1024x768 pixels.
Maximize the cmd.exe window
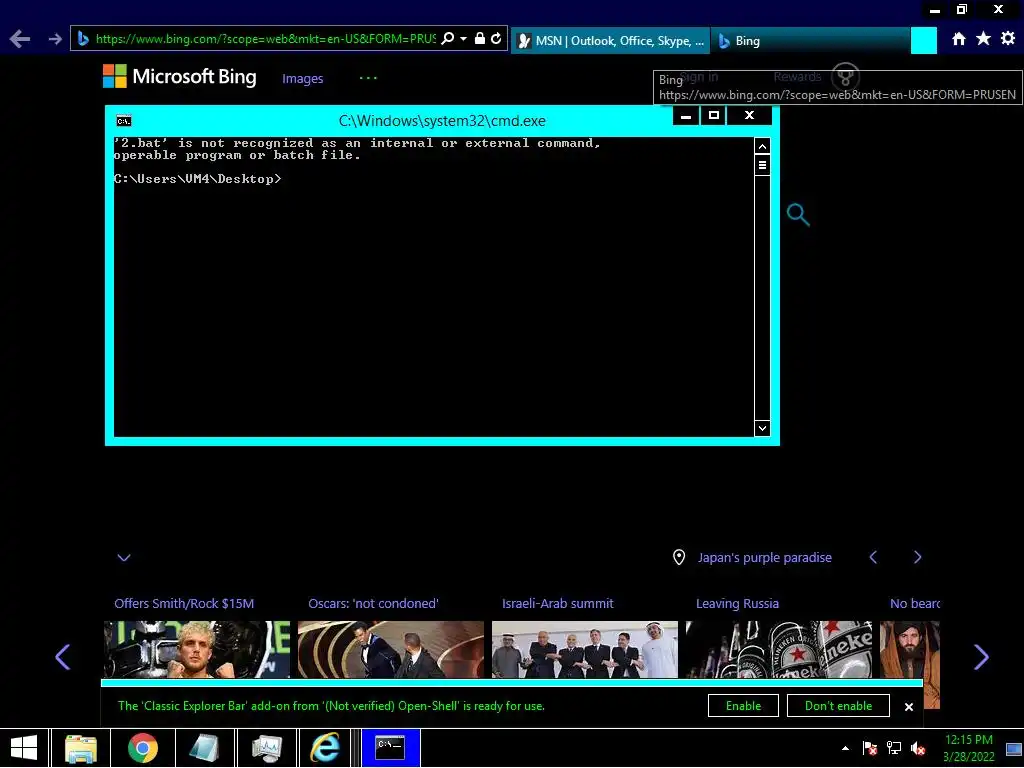[714, 116]
